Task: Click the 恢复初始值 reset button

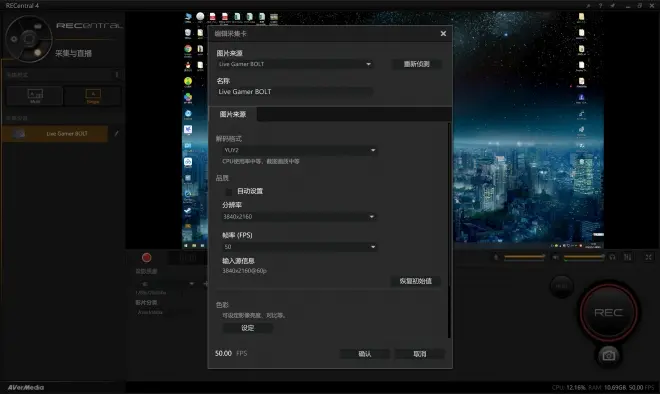Action: (416, 281)
